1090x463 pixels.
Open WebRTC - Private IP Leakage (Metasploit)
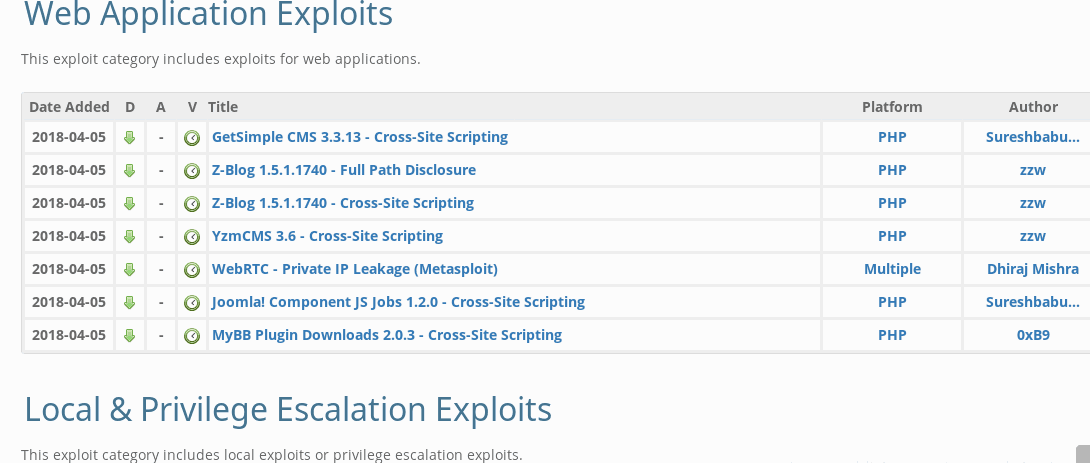355,269
